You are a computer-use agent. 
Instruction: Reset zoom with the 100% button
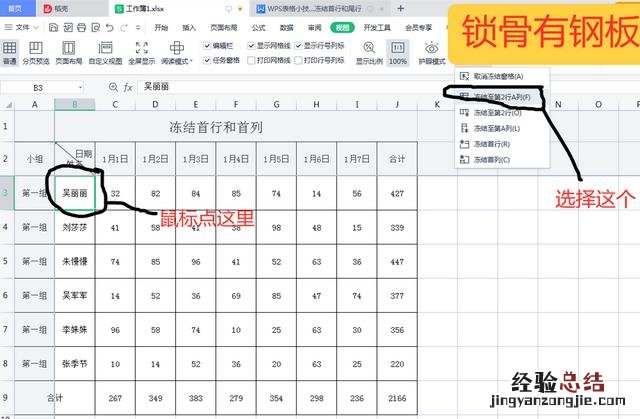click(398, 53)
